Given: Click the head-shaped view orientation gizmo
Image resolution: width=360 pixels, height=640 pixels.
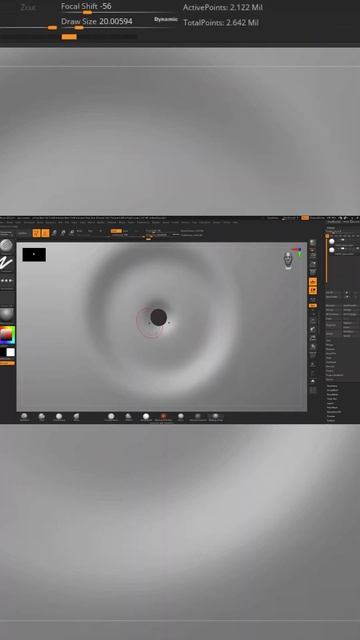Looking at the screenshot, I should (x=288, y=260).
